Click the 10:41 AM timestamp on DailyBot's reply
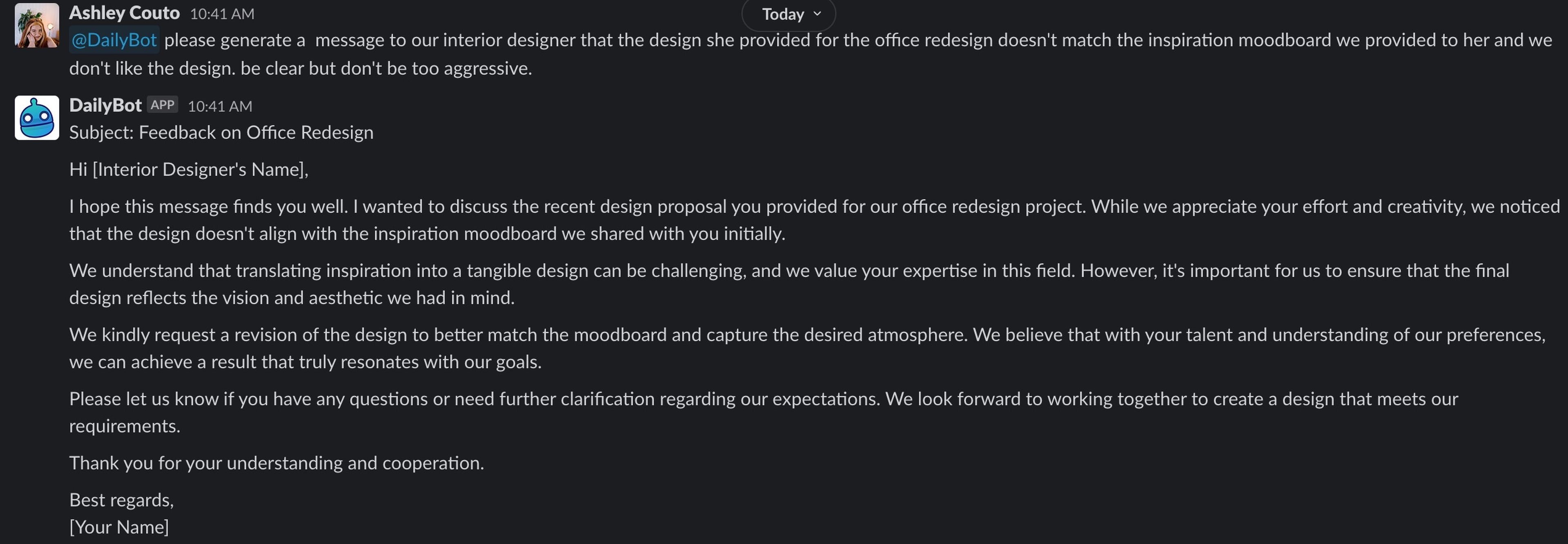This screenshot has width=1568, height=544. 220,107
